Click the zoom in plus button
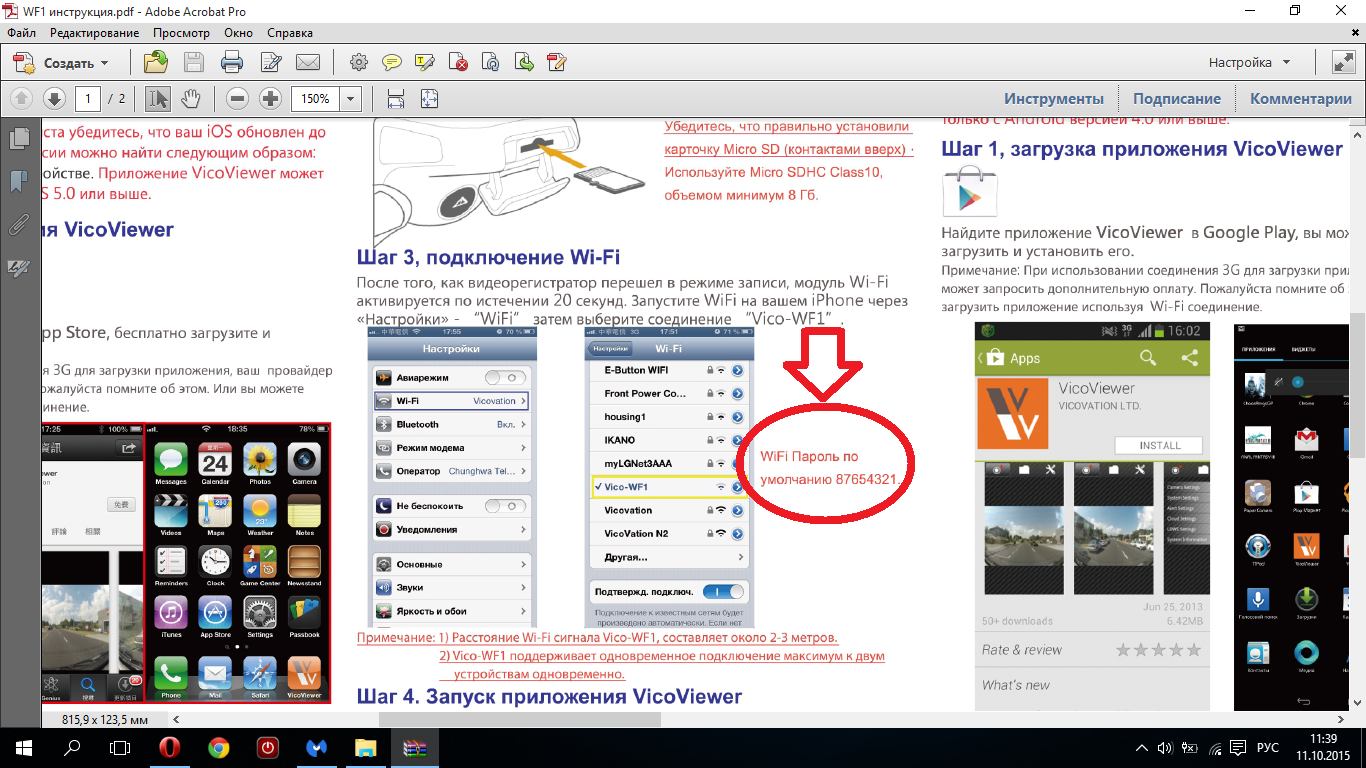The width and height of the screenshot is (1366, 768). tap(270, 99)
